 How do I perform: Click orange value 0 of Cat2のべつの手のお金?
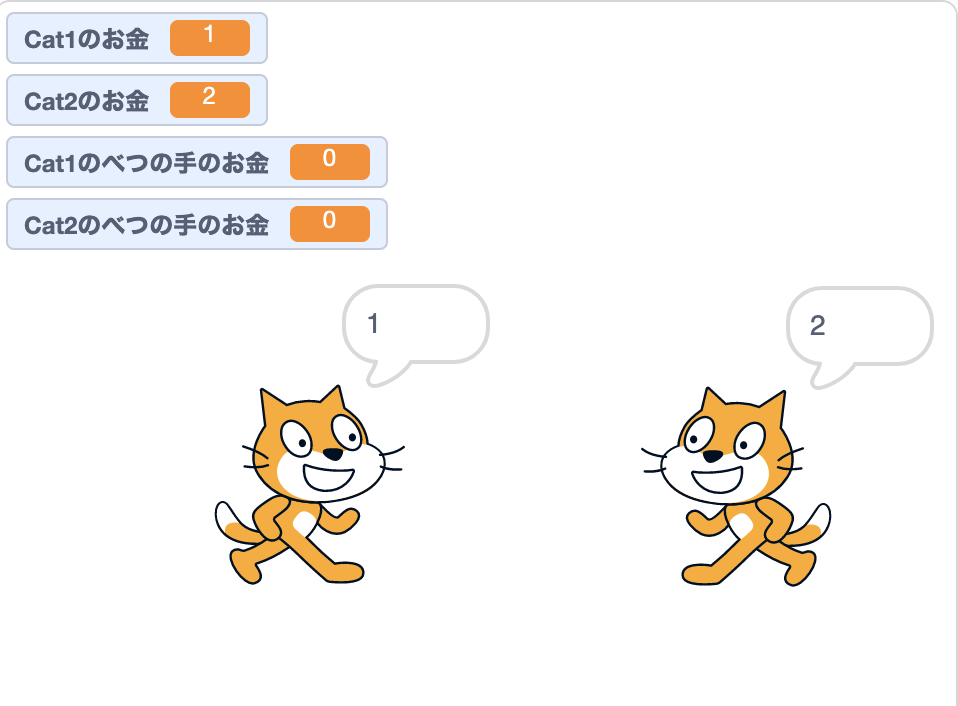(x=329, y=224)
